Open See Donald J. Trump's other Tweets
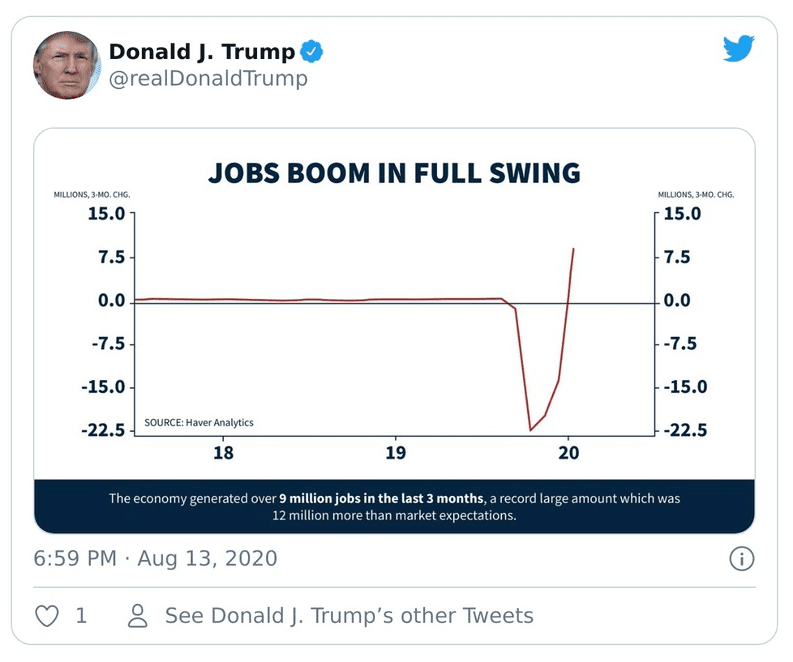Screen dimensions: 793x662 pos(349,615)
